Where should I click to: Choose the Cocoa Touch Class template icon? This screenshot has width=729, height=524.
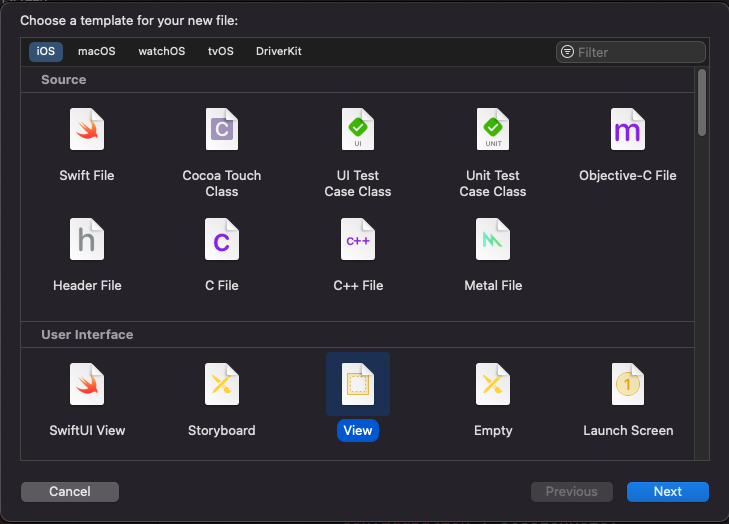tap(222, 129)
